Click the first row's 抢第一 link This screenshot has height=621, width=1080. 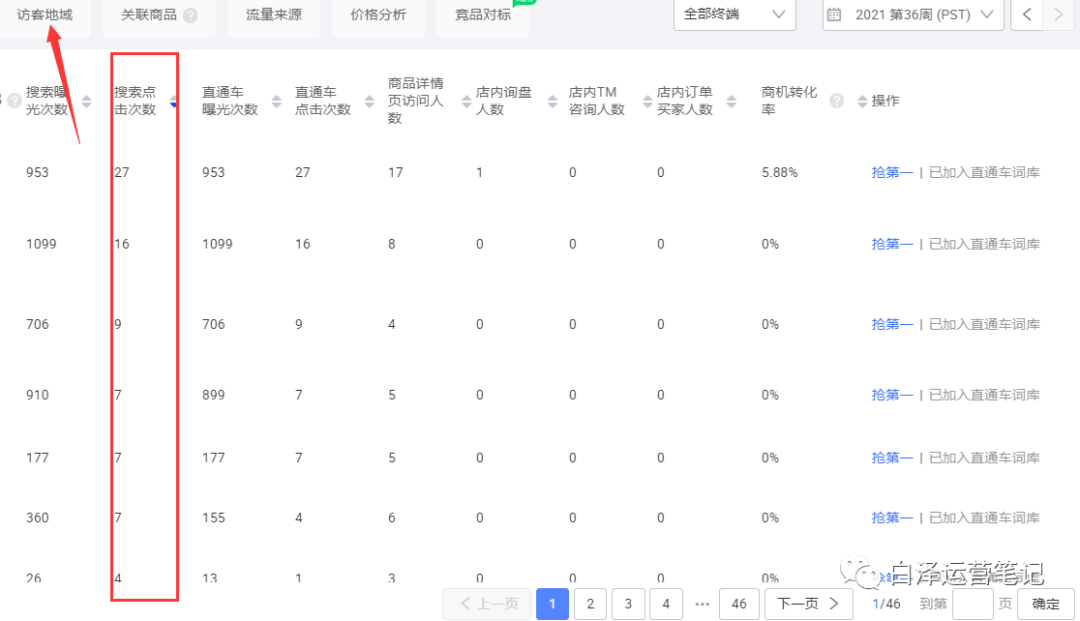tap(891, 172)
